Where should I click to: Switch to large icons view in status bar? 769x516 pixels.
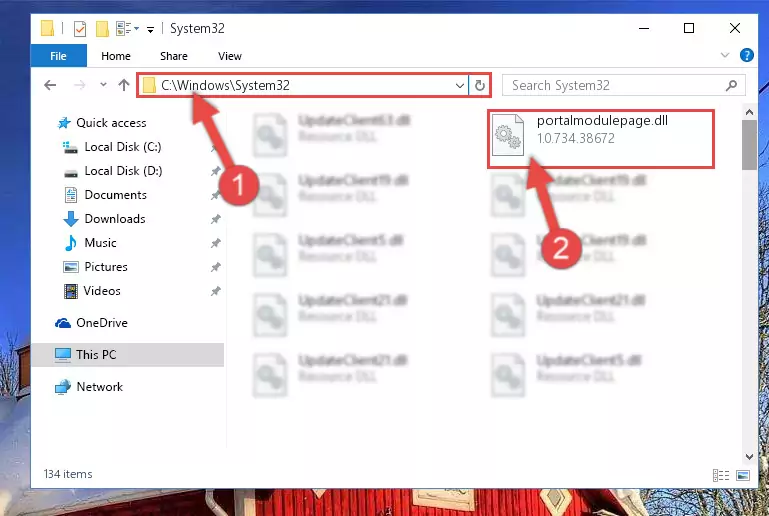743,475
